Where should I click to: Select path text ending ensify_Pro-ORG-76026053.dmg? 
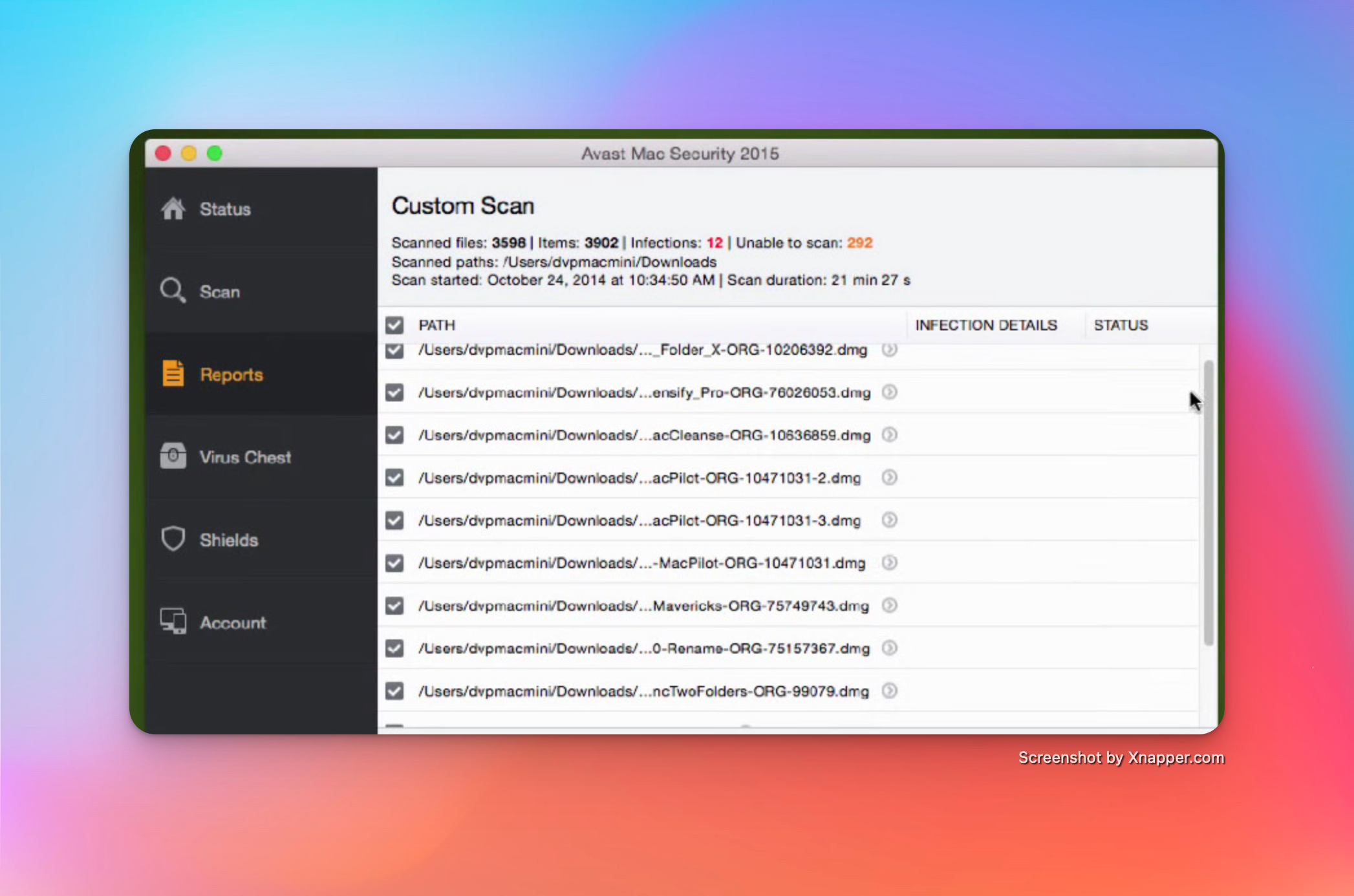pyautogui.click(x=644, y=392)
